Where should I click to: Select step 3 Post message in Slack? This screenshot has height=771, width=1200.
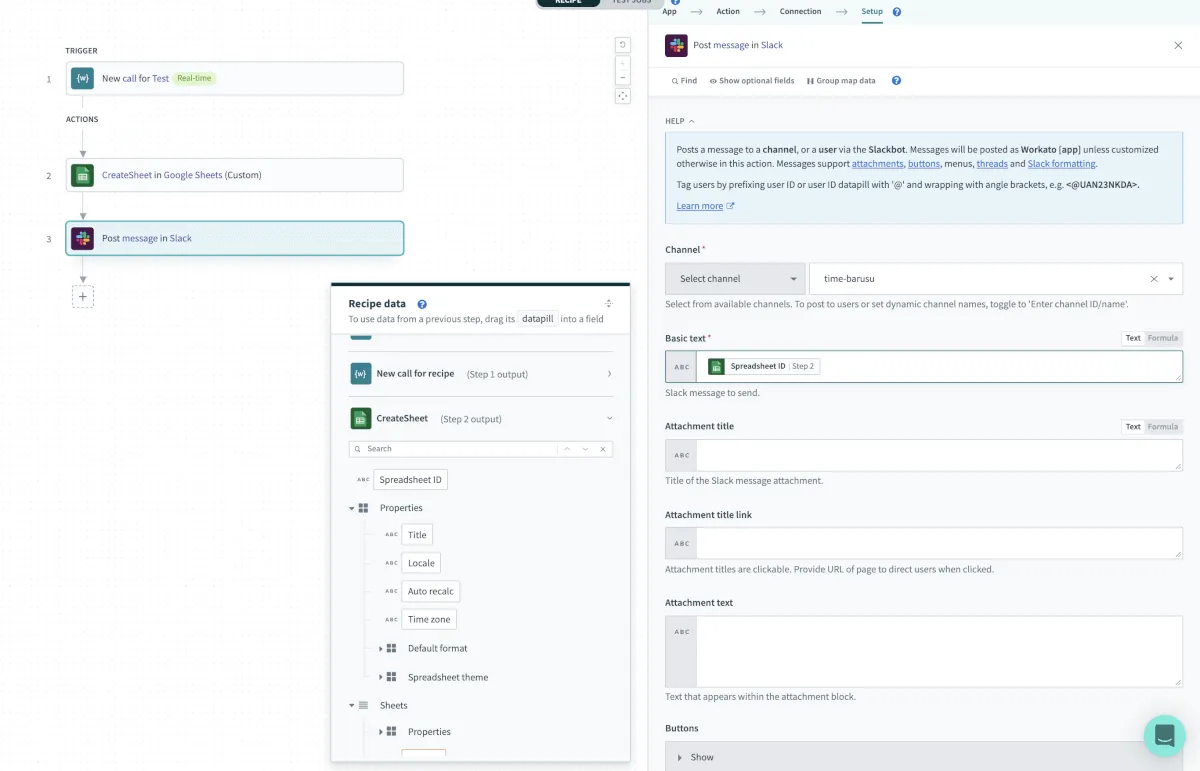tap(235, 238)
